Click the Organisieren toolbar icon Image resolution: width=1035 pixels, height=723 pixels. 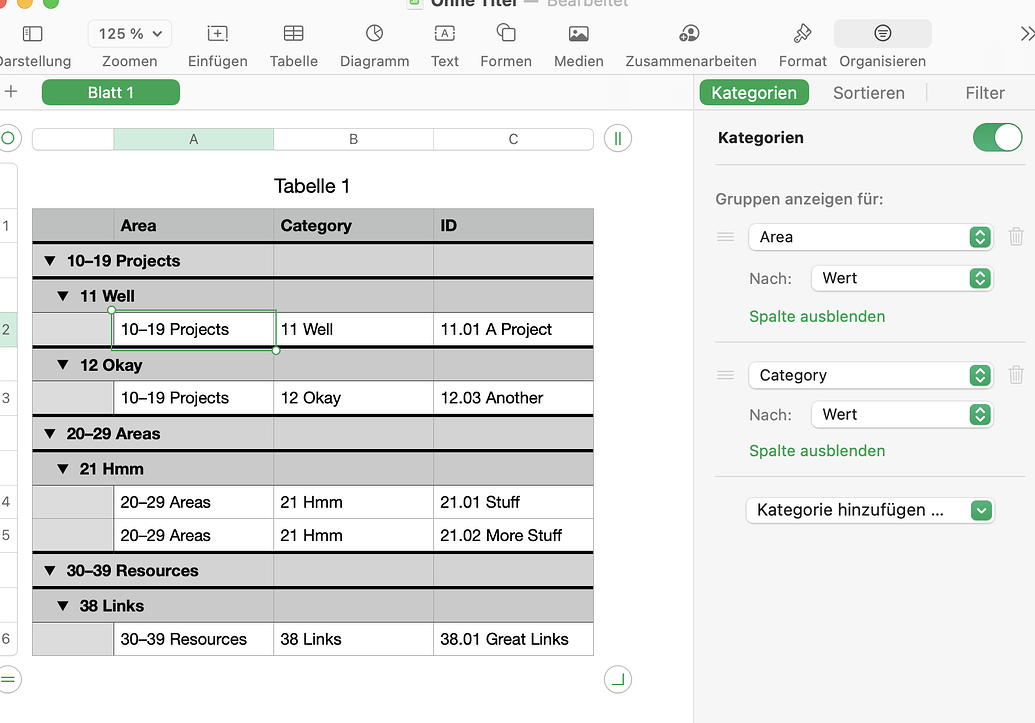882,34
